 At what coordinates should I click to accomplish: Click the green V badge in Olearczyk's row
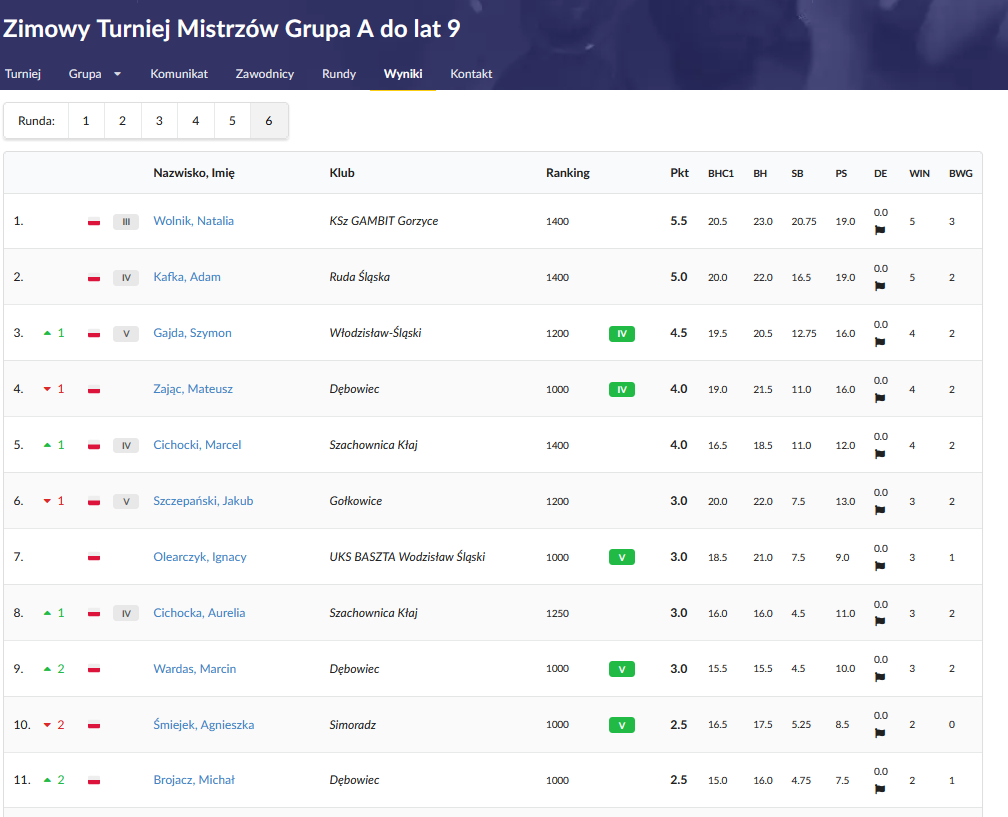pos(621,557)
